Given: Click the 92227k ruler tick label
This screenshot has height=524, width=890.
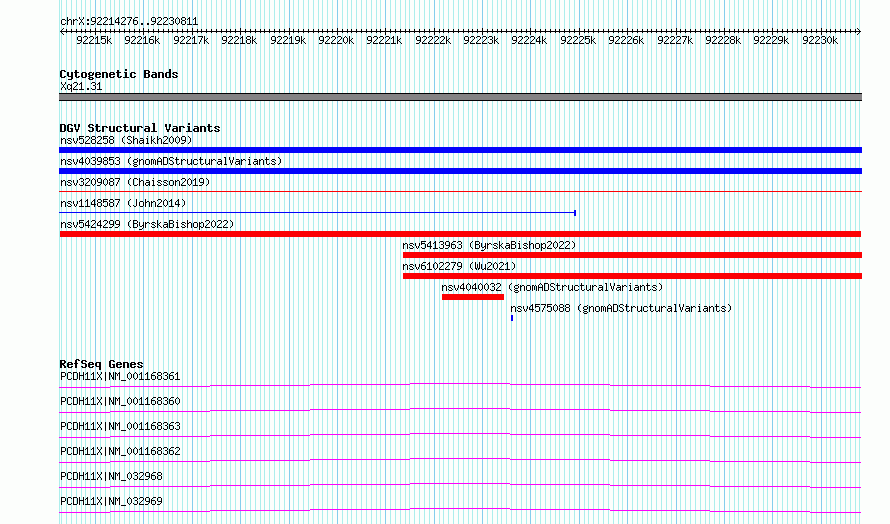Looking at the screenshot, I should [675, 40].
